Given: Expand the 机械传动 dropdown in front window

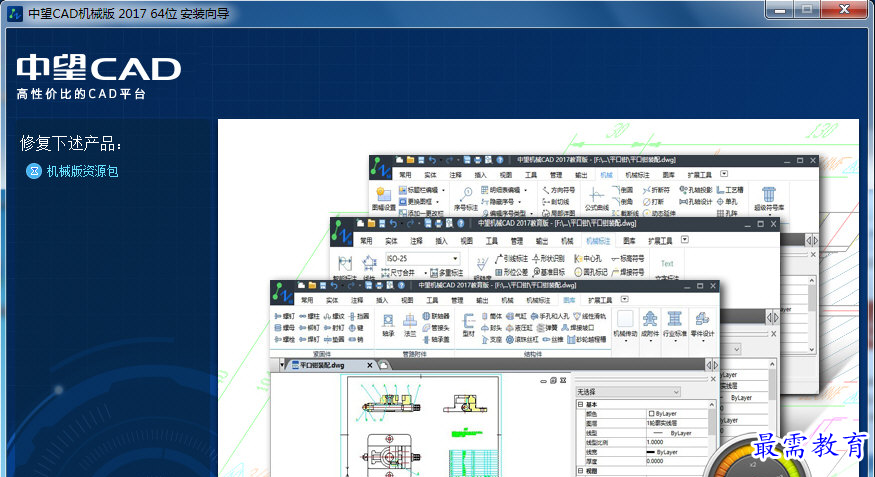Looking at the screenshot, I should tap(626, 325).
